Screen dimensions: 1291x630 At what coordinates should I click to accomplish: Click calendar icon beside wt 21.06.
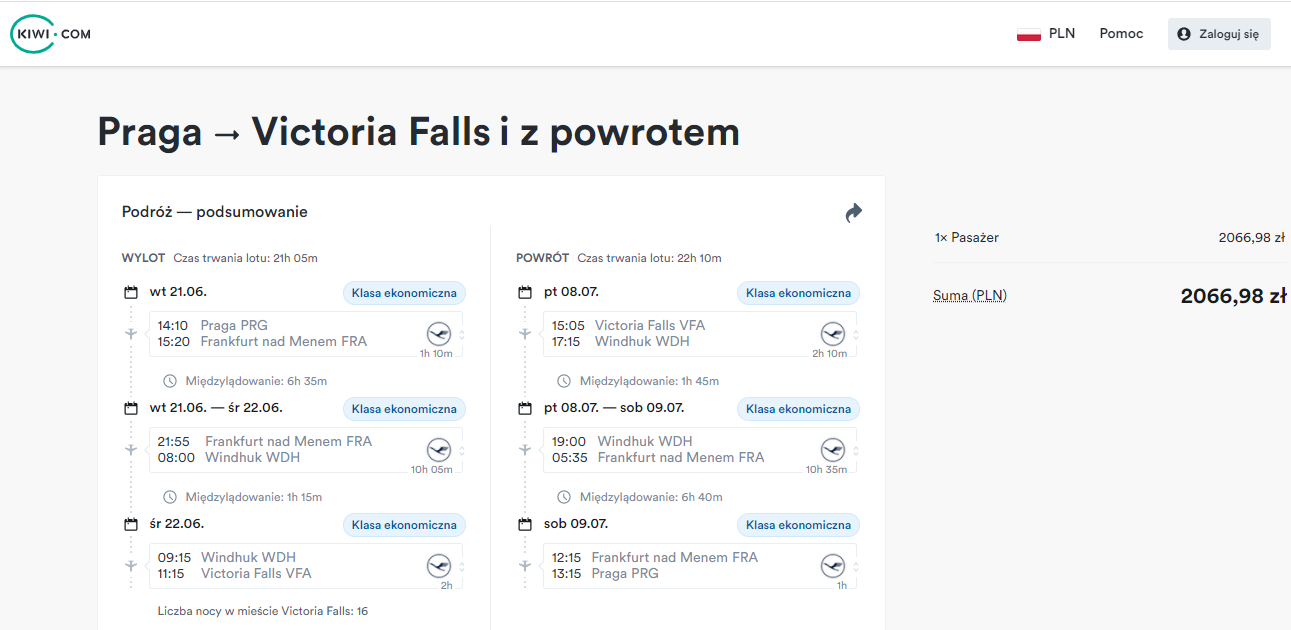pyautogui.click(x=131, y=293)
